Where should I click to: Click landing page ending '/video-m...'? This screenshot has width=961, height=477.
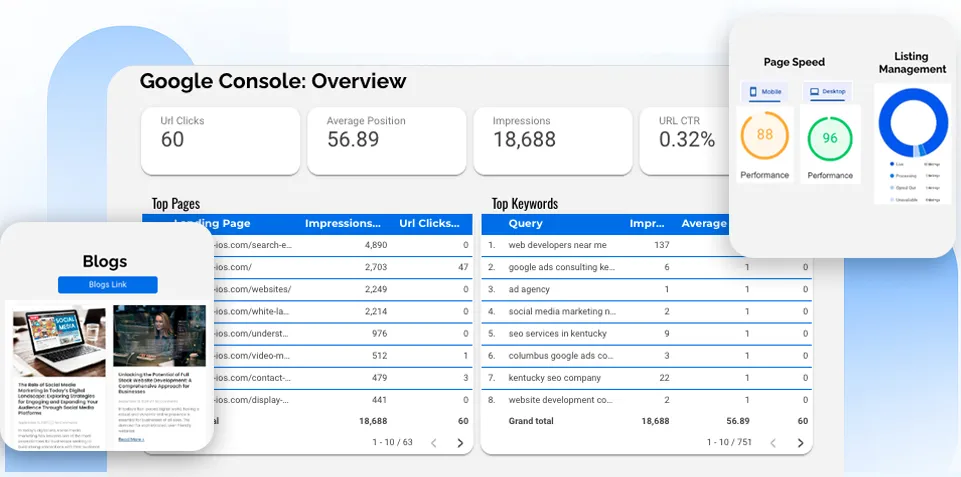click(251, 356)
